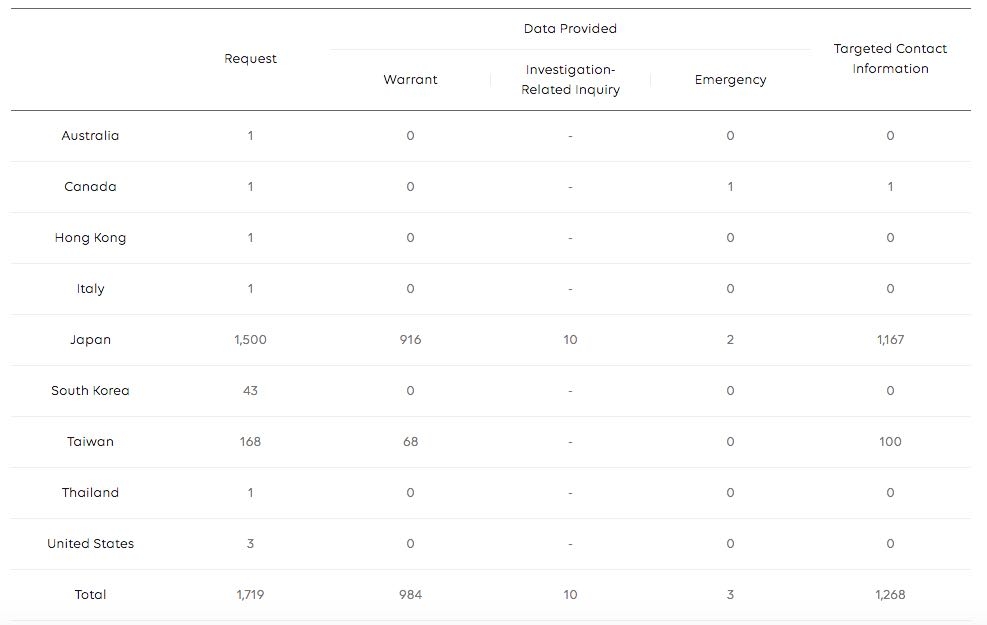Click the Targeted Contact Information header

[x=890, y=59]
